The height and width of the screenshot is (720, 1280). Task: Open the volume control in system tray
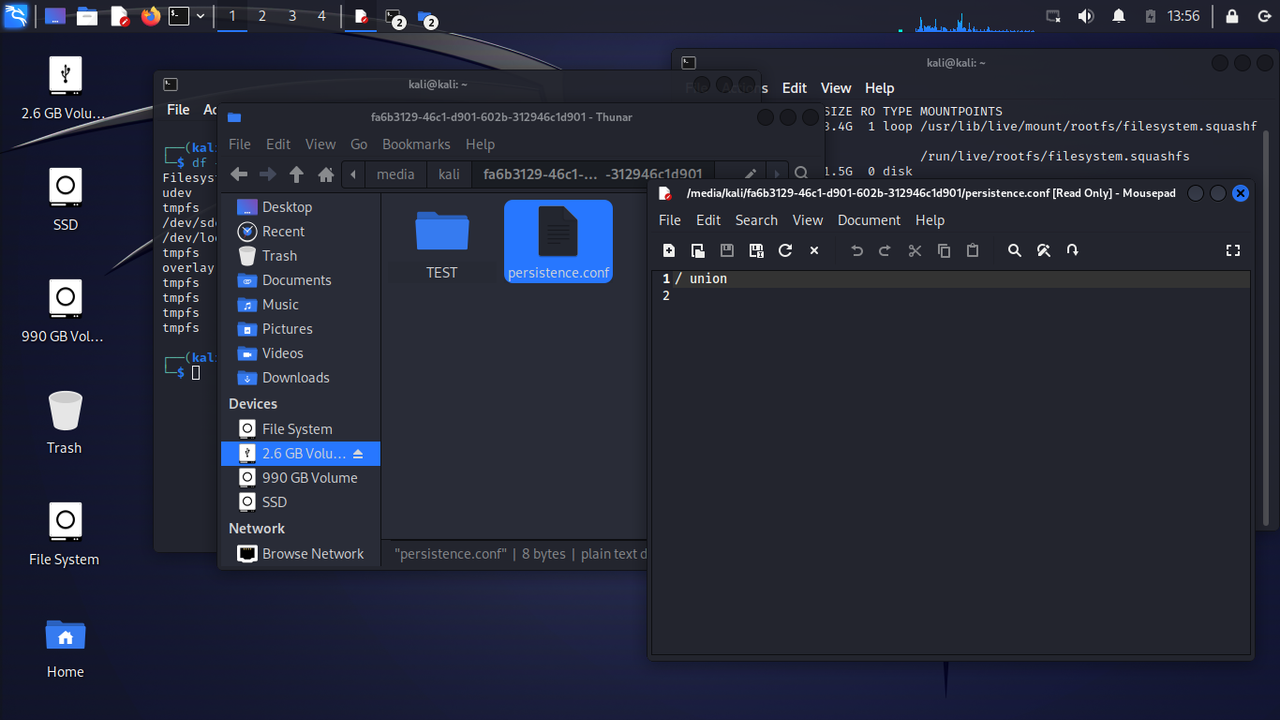click(x=1085, y=16)
